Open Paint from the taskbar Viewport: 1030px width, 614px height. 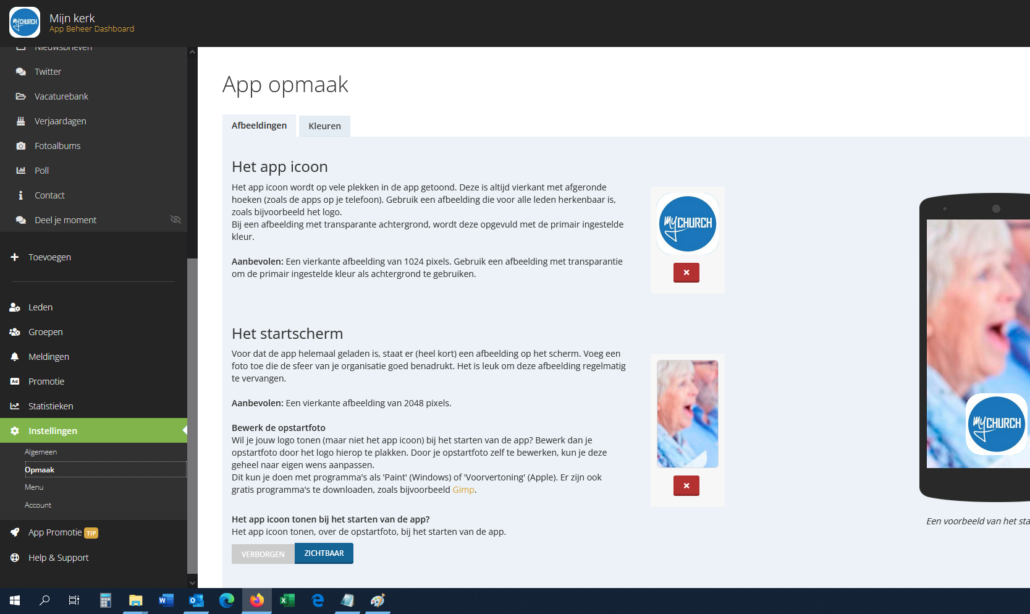coord(378,600)
